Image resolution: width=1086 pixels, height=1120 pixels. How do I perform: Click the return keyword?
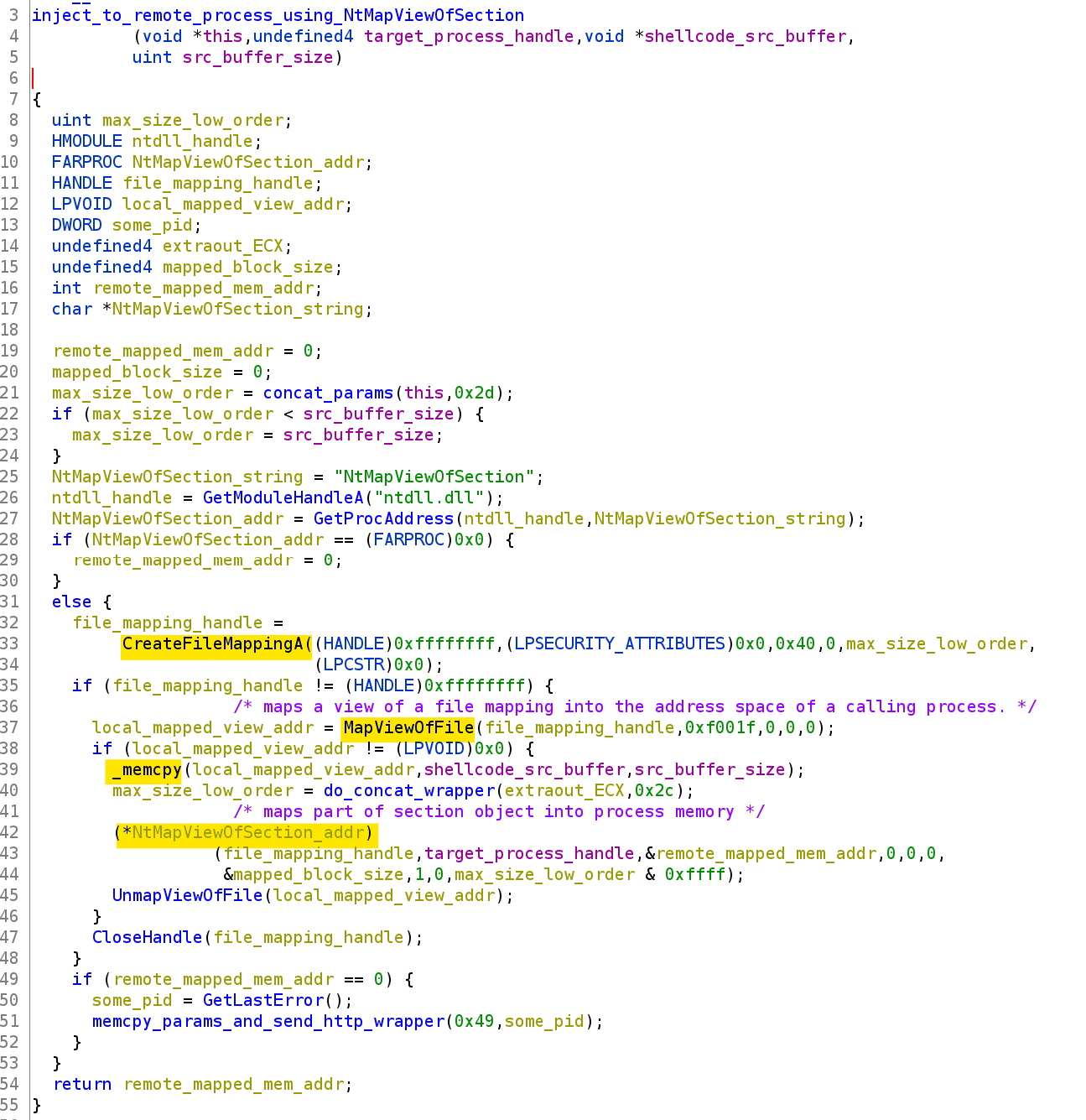pos(81,1084)
